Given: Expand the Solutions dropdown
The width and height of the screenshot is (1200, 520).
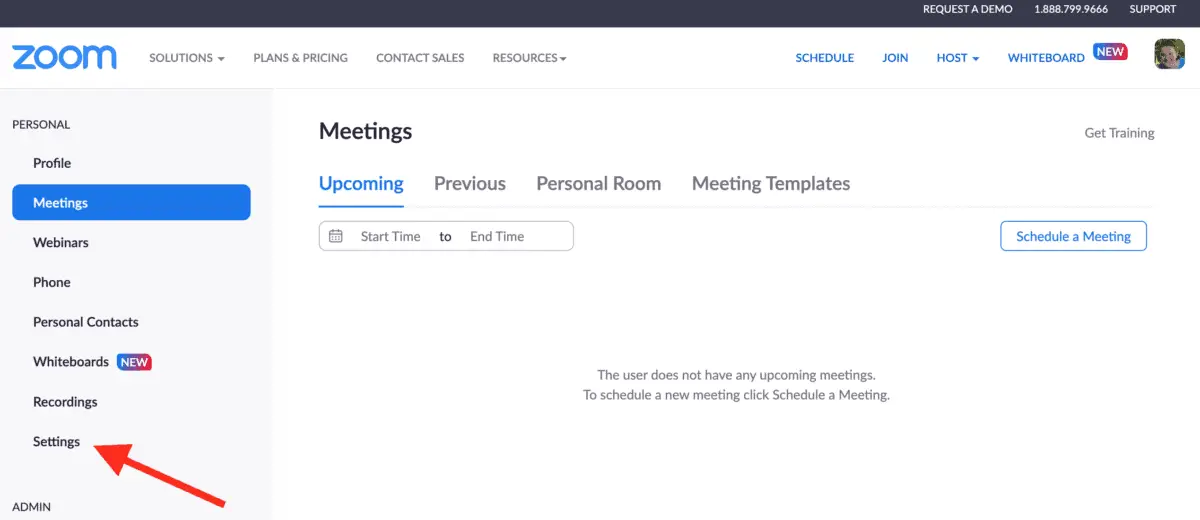Looking at the screenshot, I should coord(186,58).
